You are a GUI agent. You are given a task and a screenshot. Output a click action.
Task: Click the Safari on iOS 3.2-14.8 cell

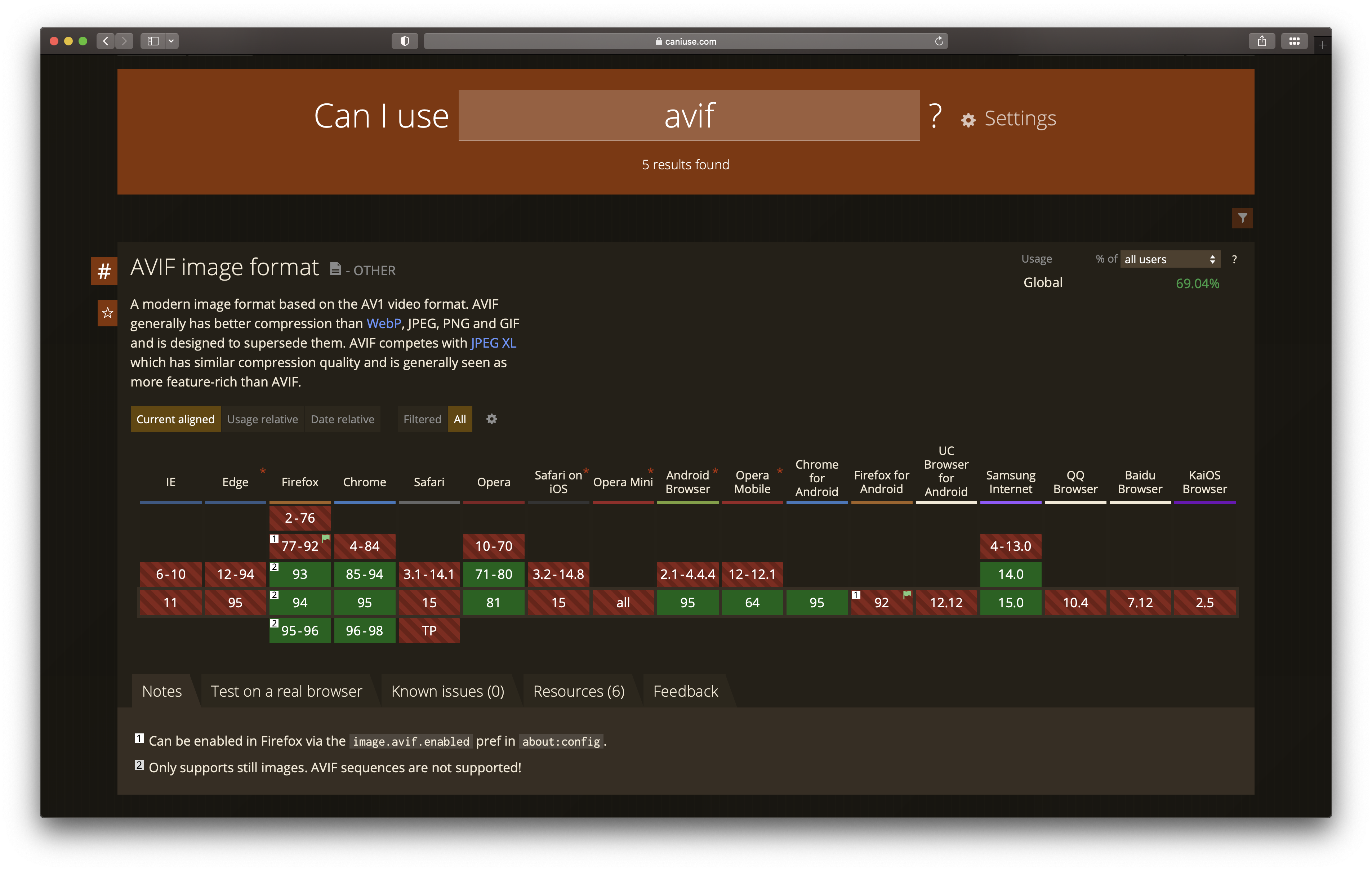pos(558,574)
